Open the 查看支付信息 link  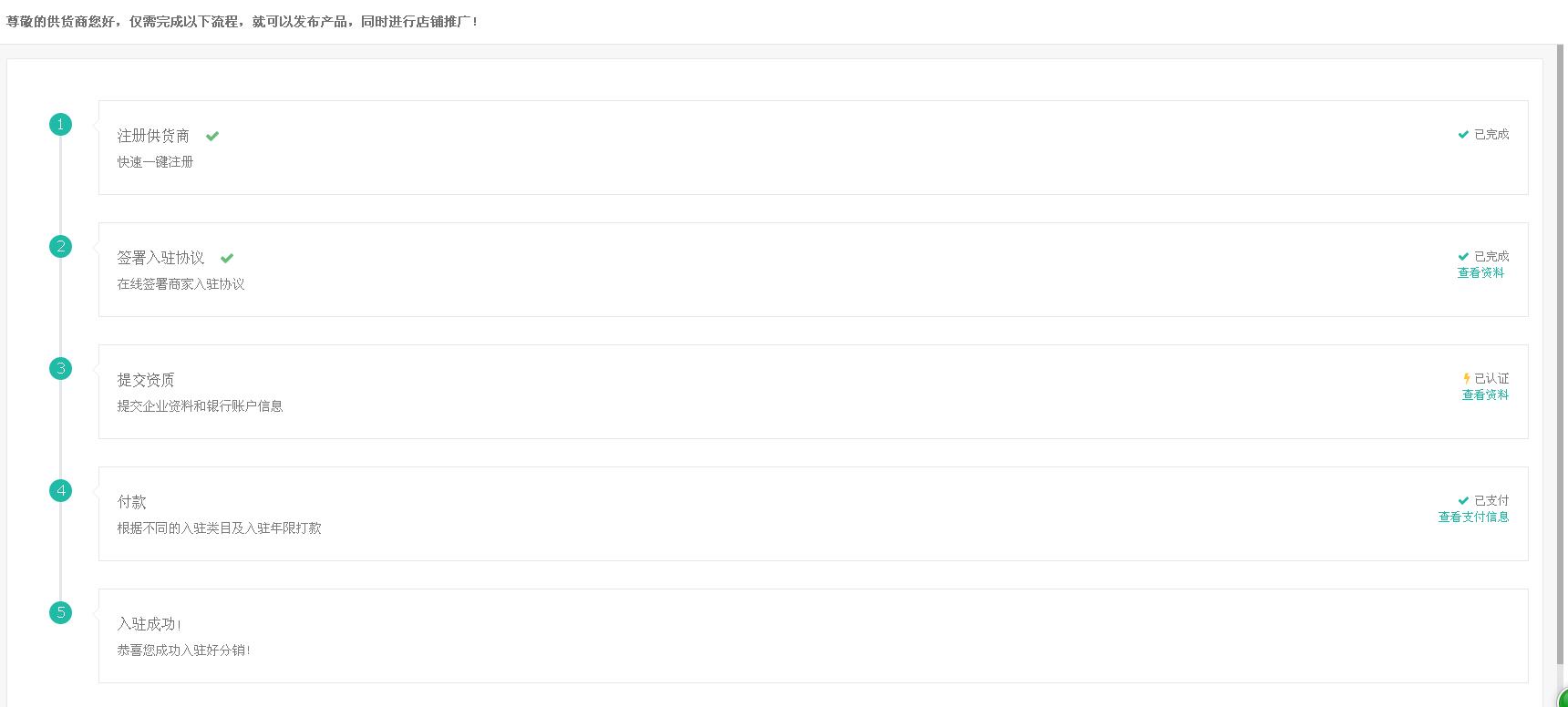[x=1473, y=517]
